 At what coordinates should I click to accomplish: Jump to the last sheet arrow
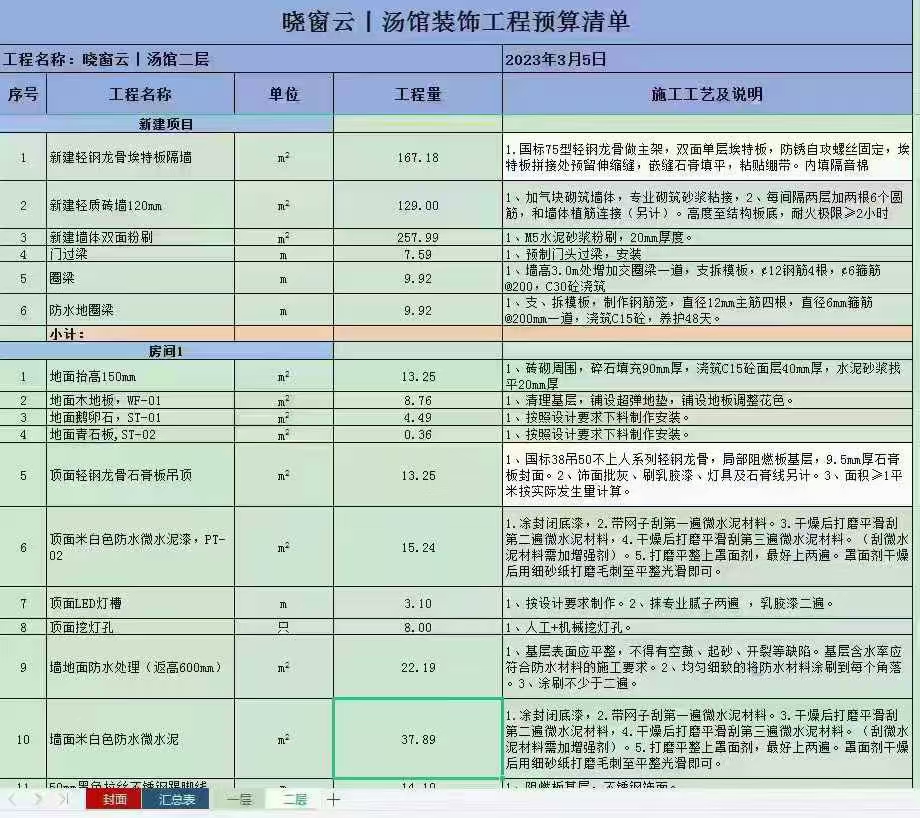63,799
